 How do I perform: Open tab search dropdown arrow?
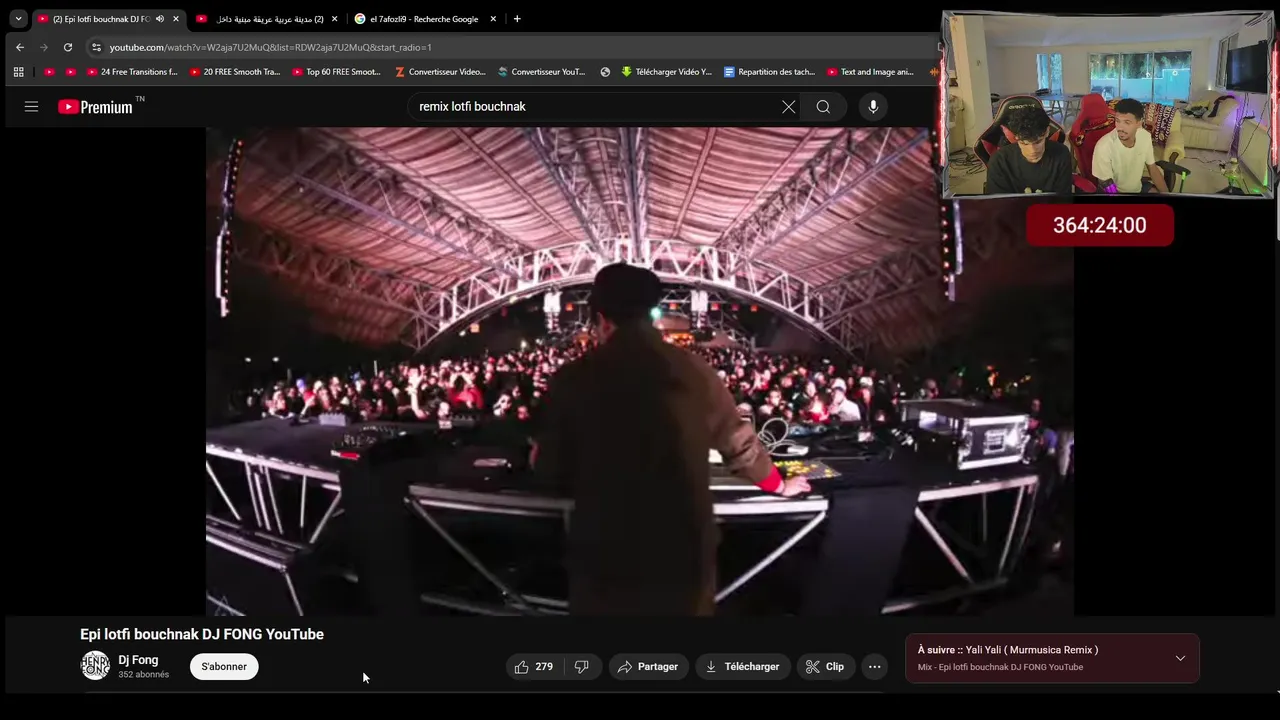[x=18, y=19]
